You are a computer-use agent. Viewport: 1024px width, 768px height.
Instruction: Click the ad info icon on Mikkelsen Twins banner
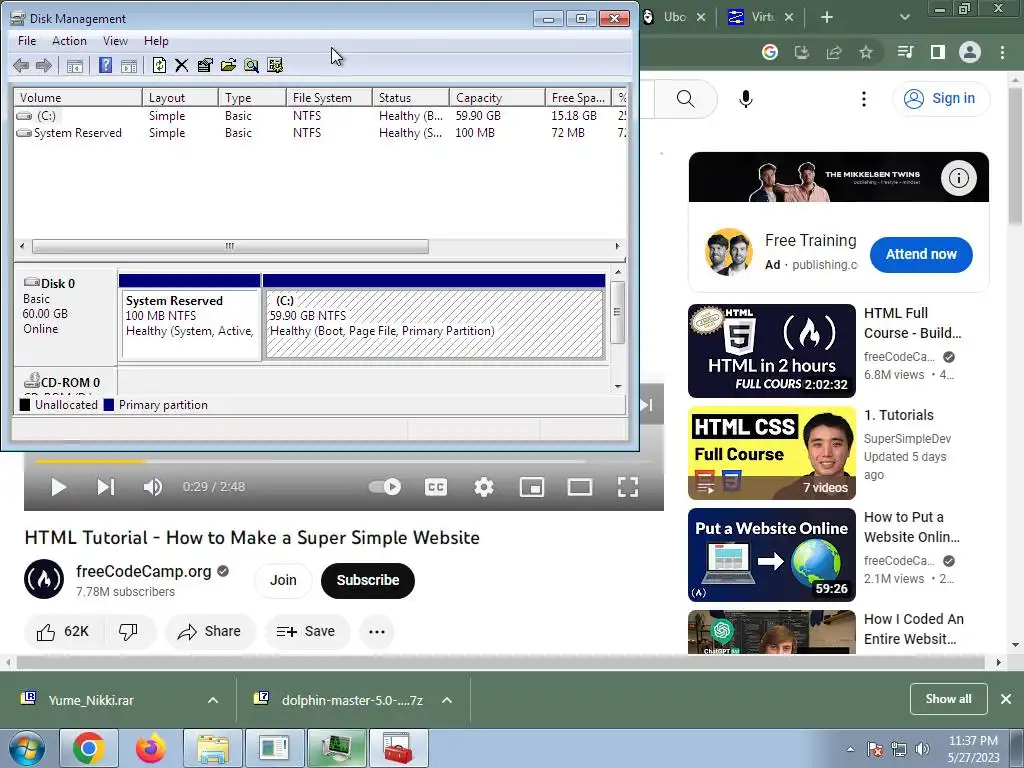(959, 178)
